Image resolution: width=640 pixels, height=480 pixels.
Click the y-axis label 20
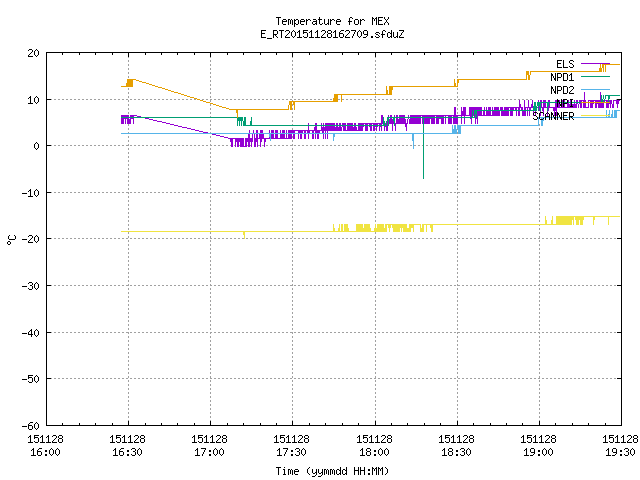(x=33, y=53)
